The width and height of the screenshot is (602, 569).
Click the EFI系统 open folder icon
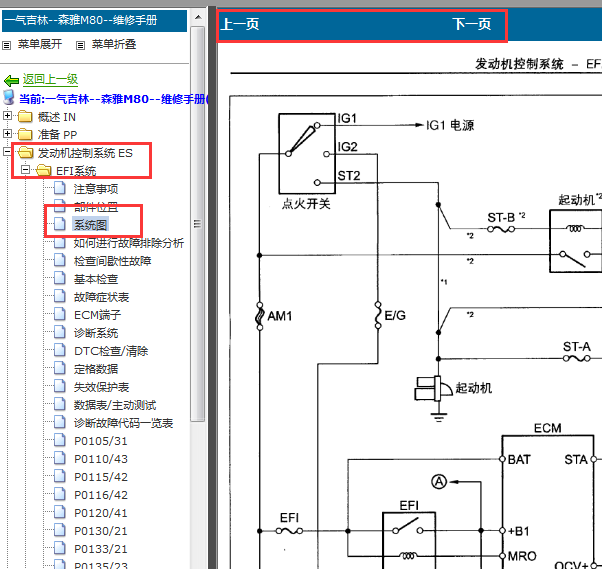[44, 170]
